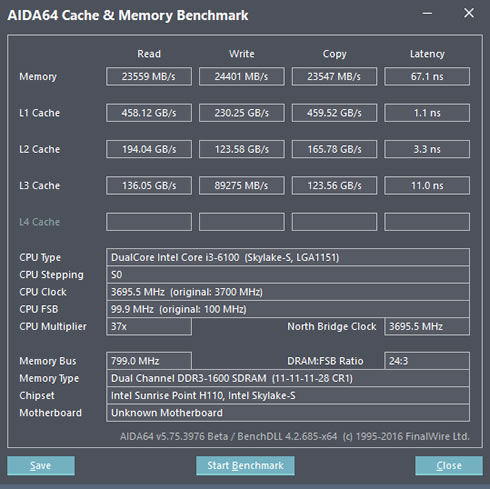Click the DRAM:FSB Ratio 24:3 field
This screenshot has width=490, height=489.
(427, 361)
